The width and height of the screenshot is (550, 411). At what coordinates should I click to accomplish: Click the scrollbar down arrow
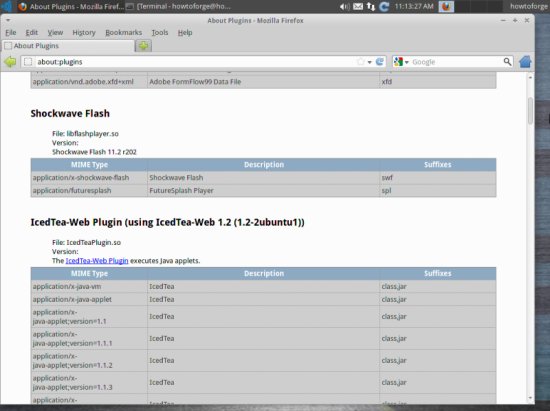tap(530, 398)
